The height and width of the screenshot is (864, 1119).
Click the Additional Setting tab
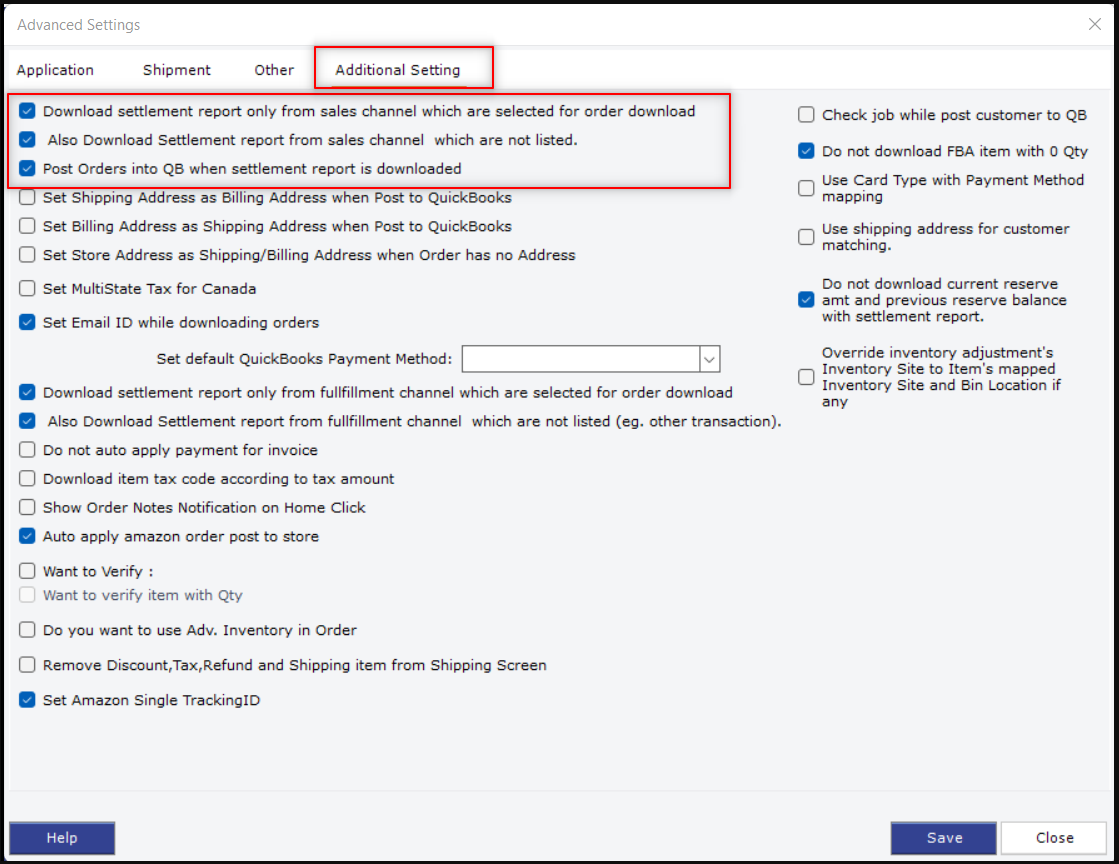[x=398, y=70]
